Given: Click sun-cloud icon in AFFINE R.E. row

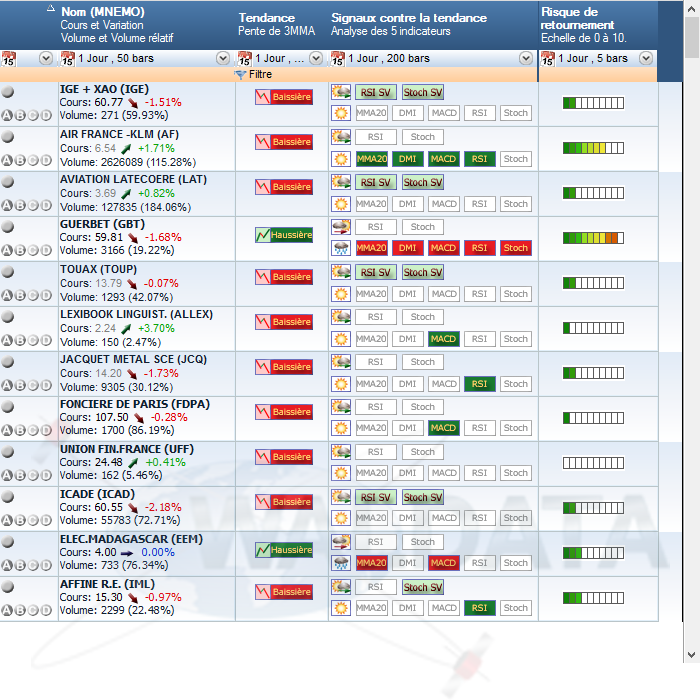Looking at the screenshot, I should [x=341, y=587].
